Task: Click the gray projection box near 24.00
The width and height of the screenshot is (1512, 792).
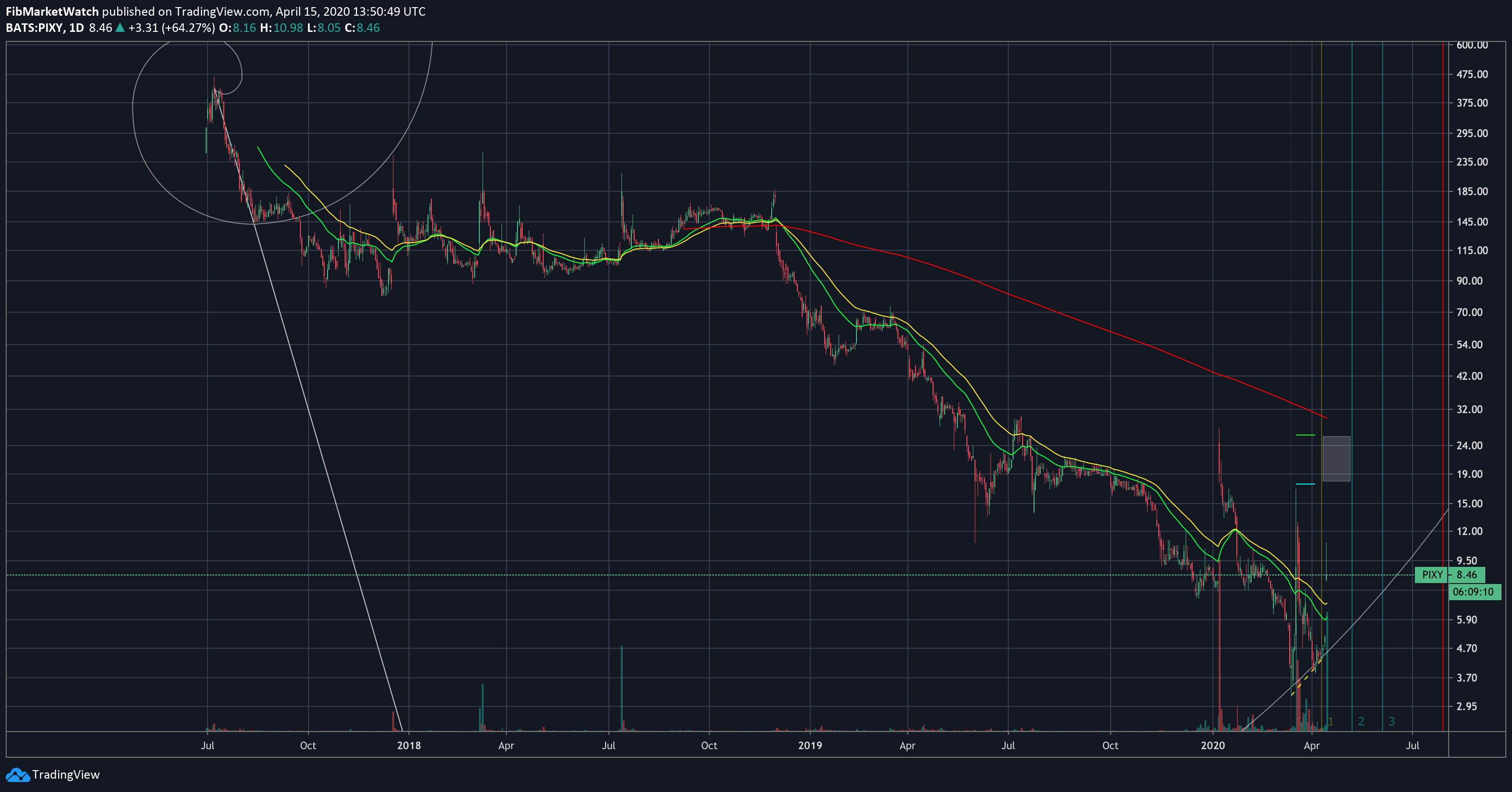Action: point(1336,459)
